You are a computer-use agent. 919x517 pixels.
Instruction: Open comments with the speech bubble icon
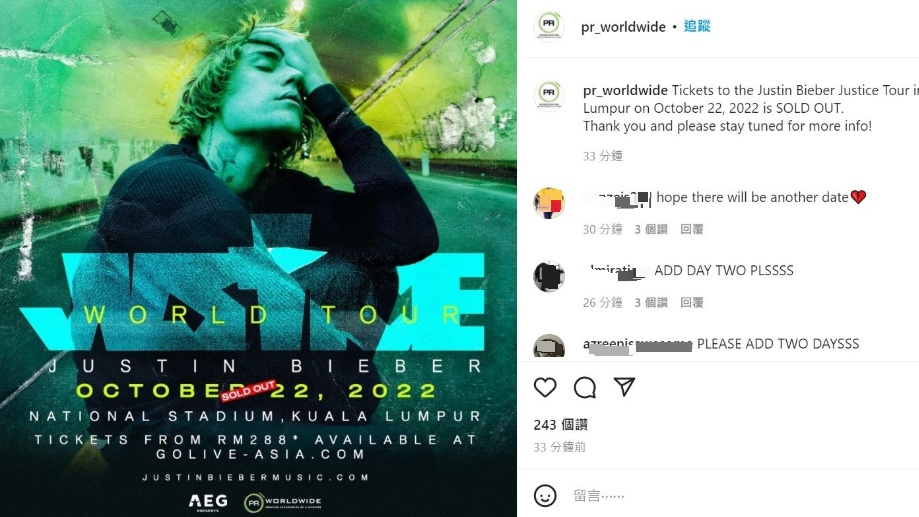click(x=585, y=387)
